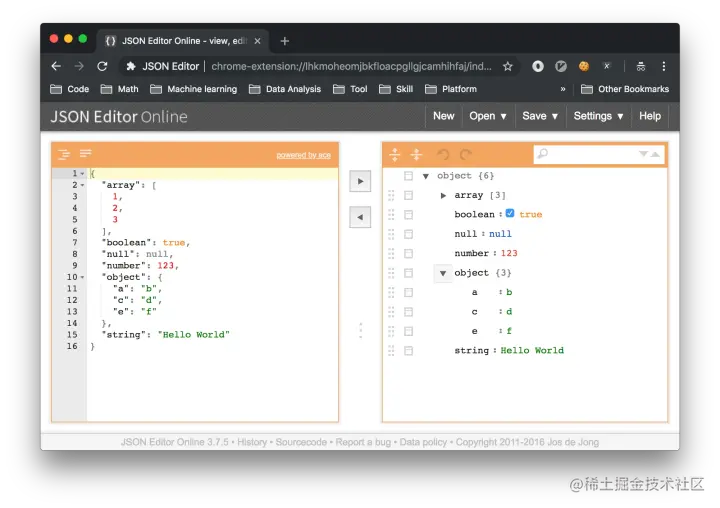Expand the array [3] node
Viewport: 720px width, 508px height.
(x=443, y=196)
